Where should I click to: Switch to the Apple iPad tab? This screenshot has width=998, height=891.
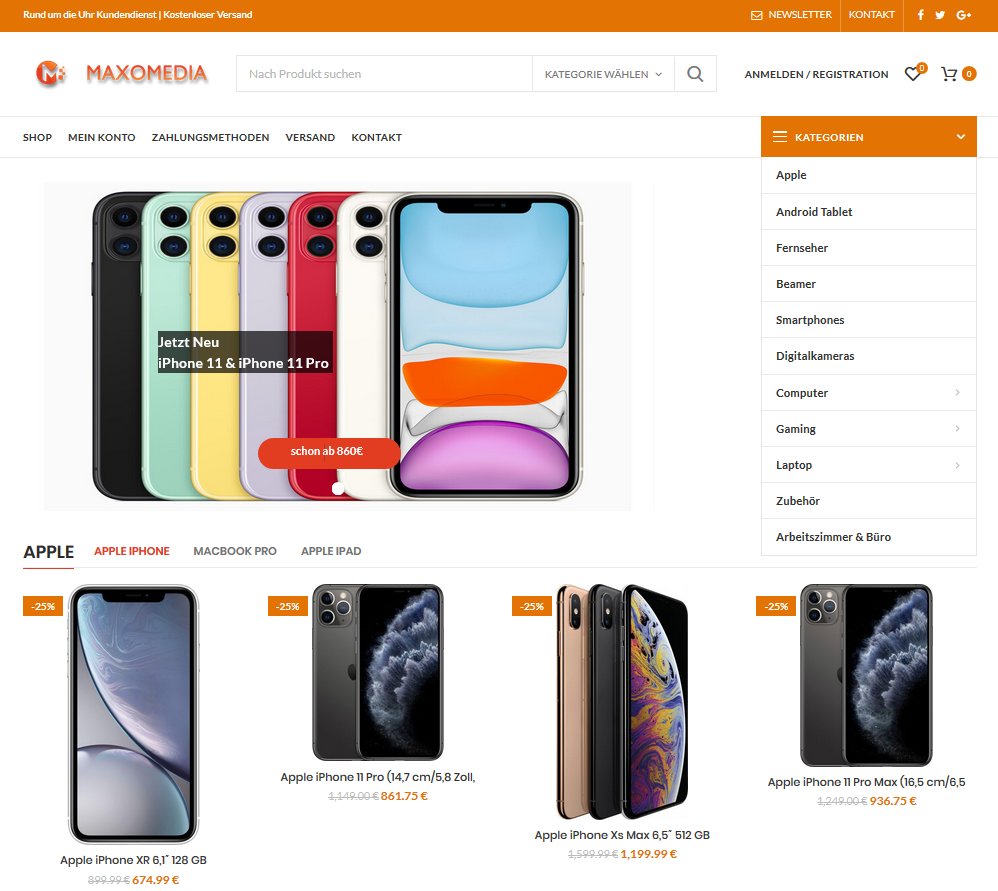[331, 551]
